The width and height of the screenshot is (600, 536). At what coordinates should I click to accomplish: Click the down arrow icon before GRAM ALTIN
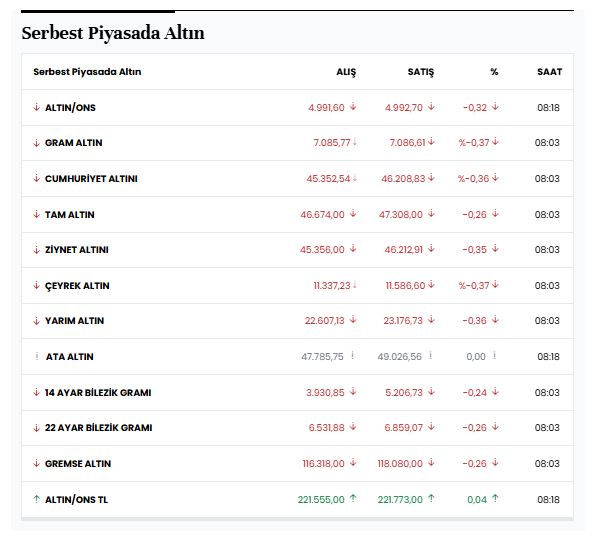(36, 143)
